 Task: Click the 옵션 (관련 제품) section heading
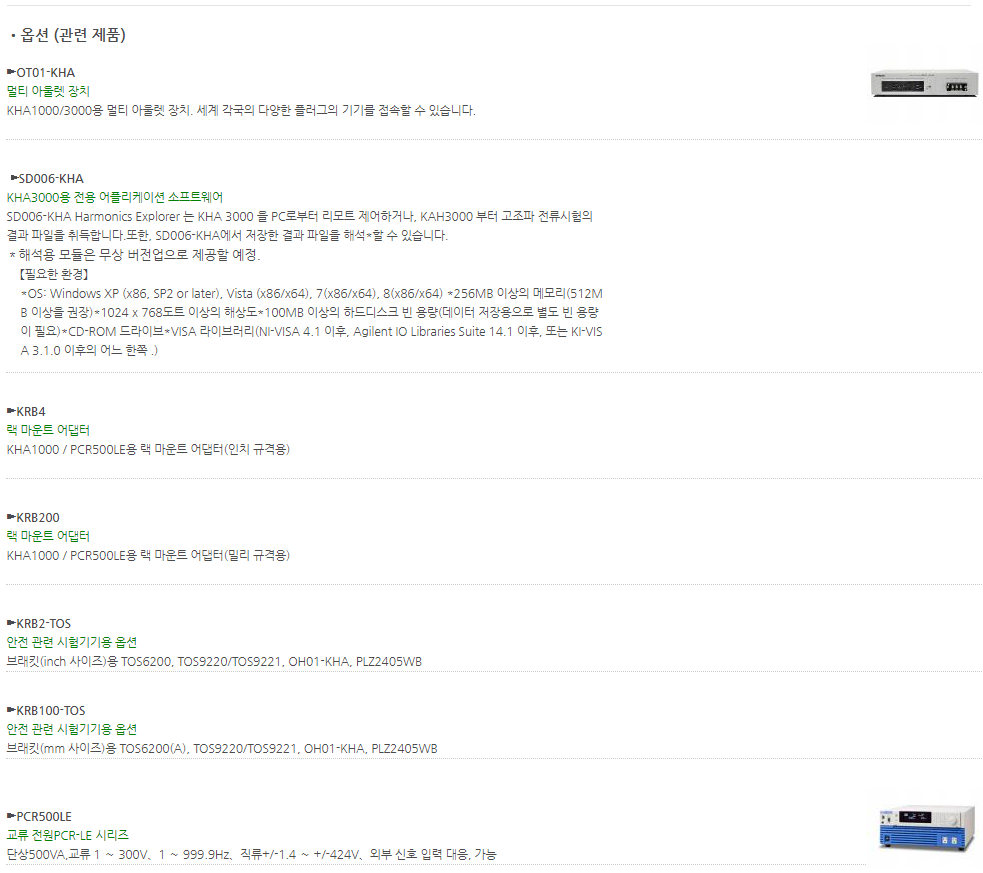point(73,34)
